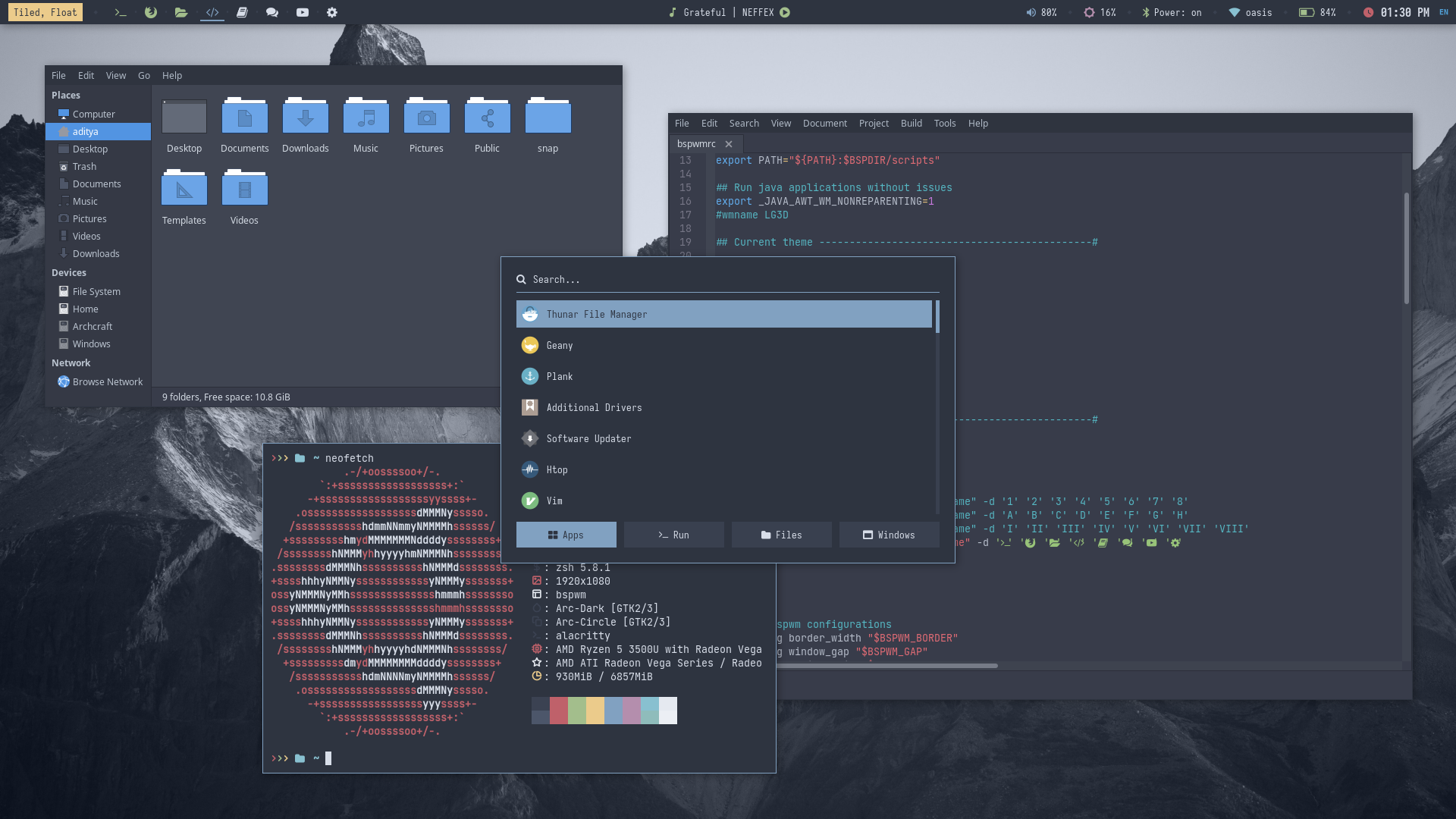Open the Go menu in Thunar
This screenshot has width=1456, height=819.
coord(144,75)
